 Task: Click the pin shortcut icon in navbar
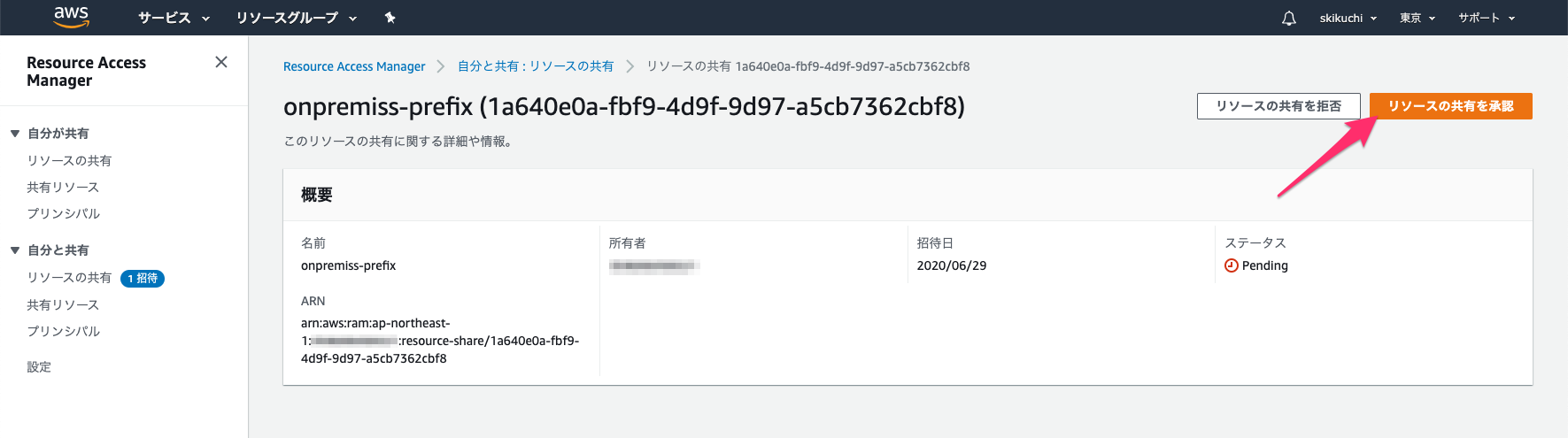pyautogui.click(x=390, y=18)
